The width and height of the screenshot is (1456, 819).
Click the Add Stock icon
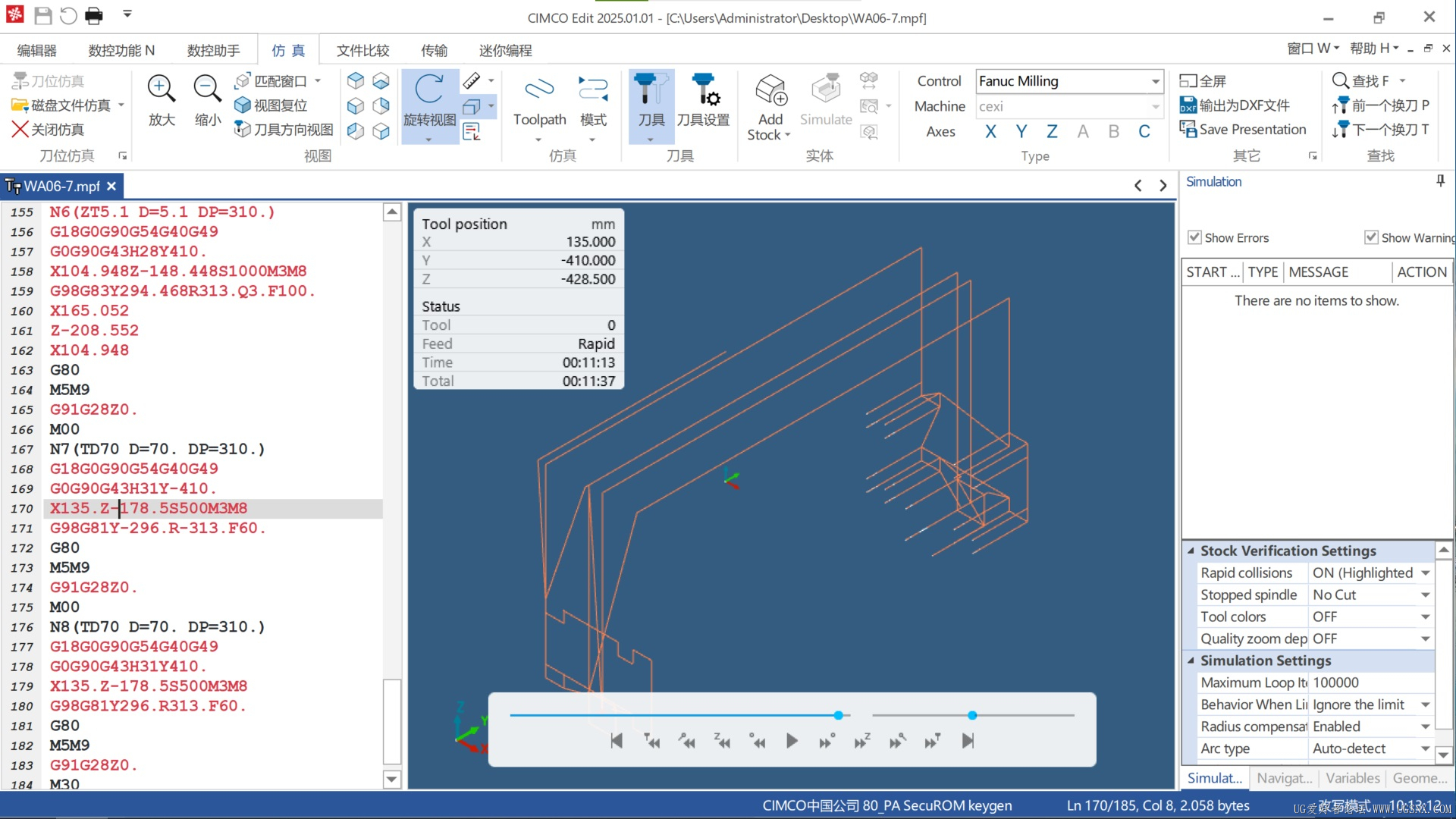pos(770,89)
